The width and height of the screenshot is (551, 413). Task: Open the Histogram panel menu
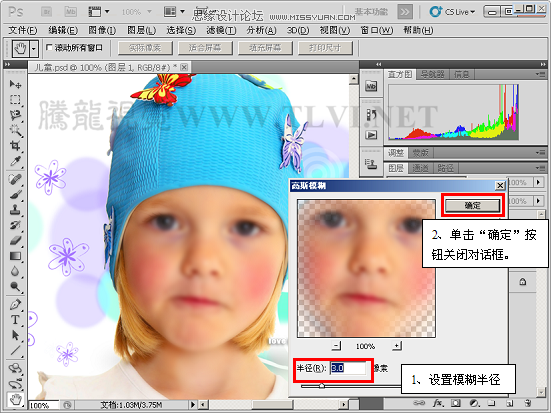click(540, 74)
